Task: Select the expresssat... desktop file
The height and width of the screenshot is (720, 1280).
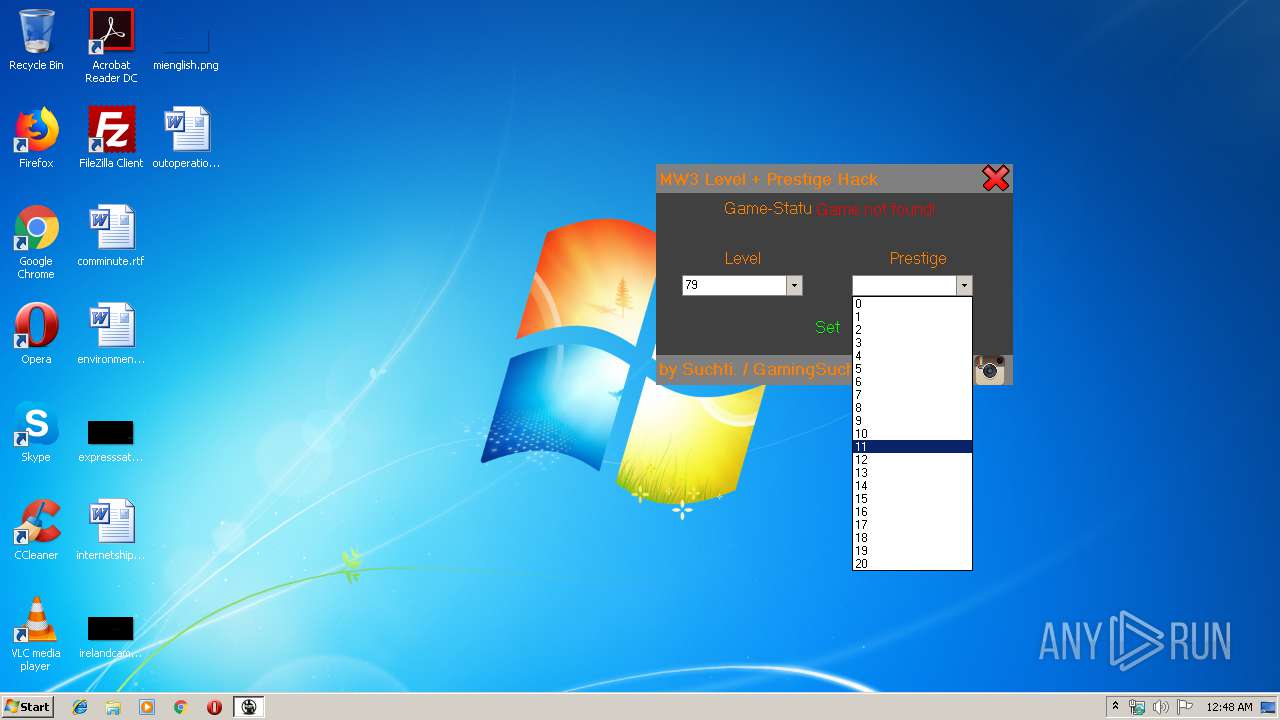Action: click(111, 440)
